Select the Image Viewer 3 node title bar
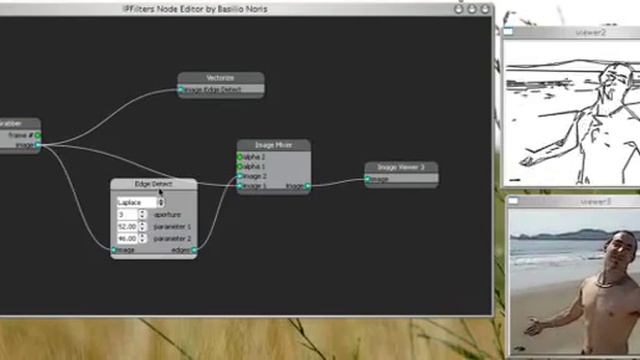The height and width of the screenshot is (360, 640). 401,167
